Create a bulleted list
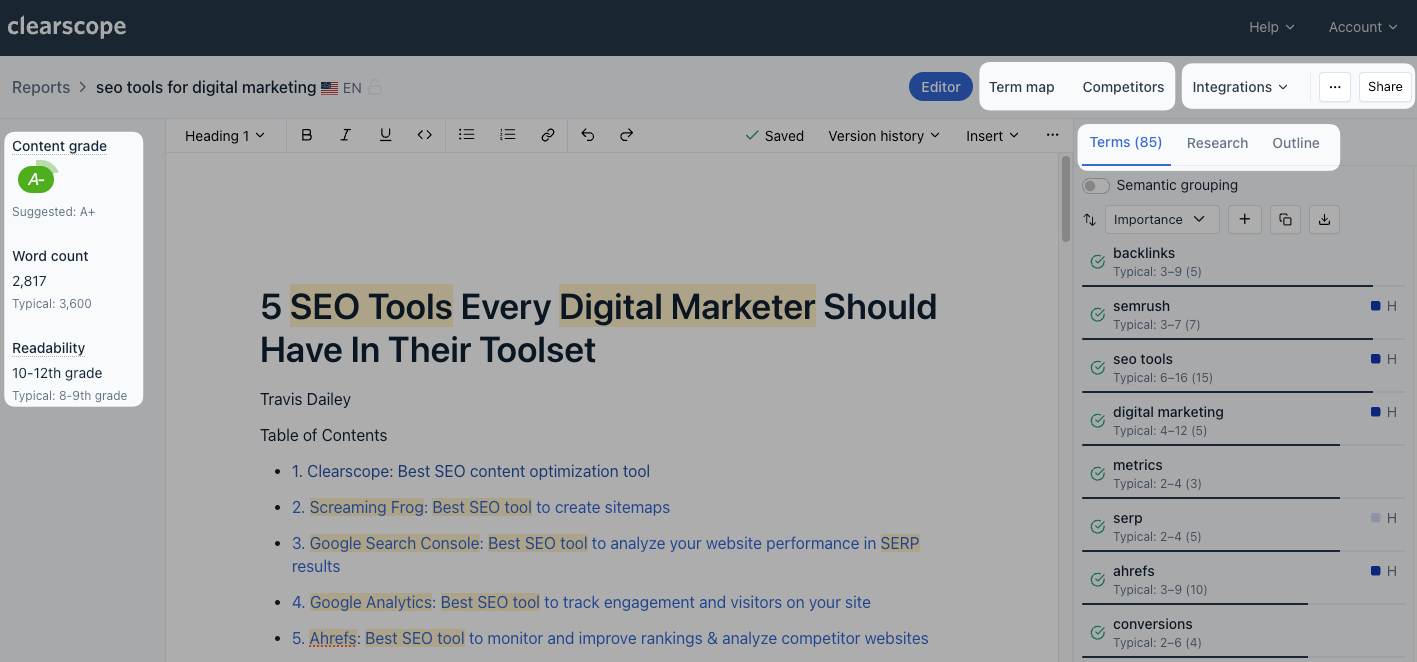The image size is (1417, 662). (x=466, y=135)
